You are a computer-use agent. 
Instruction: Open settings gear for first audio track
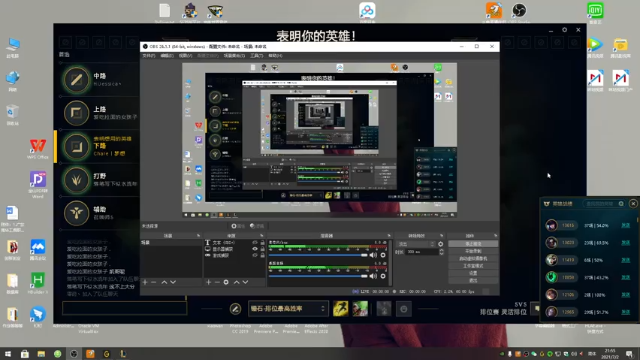pos(383,255)
